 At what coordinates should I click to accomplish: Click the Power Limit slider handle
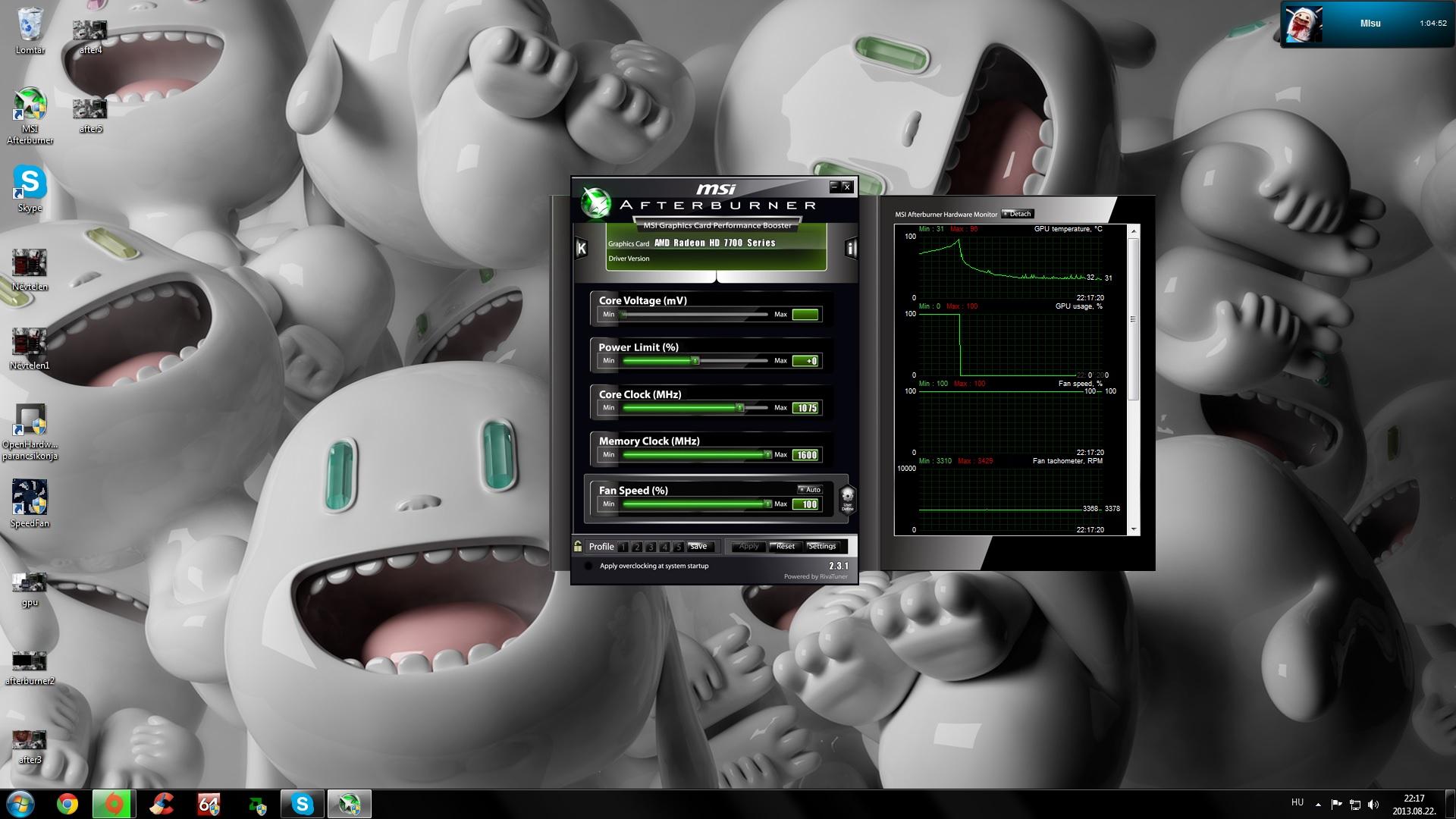695,361
